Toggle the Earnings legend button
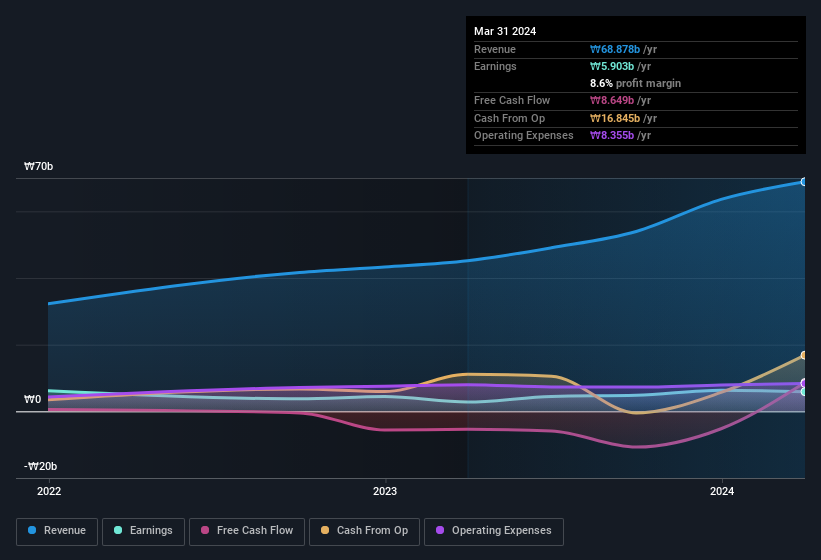The width and height of the screenshot is (821, 560). 143,532
